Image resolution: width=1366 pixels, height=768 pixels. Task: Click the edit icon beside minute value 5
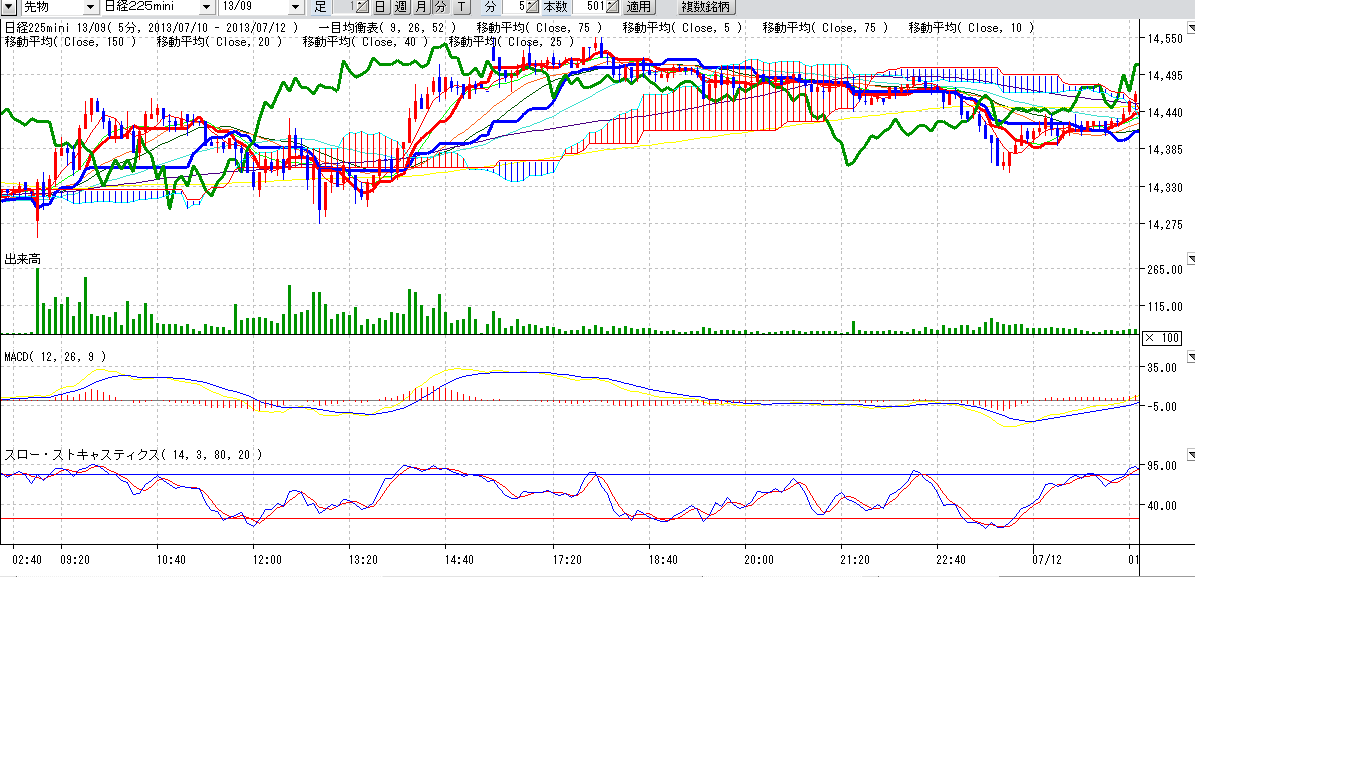(533, 7)
